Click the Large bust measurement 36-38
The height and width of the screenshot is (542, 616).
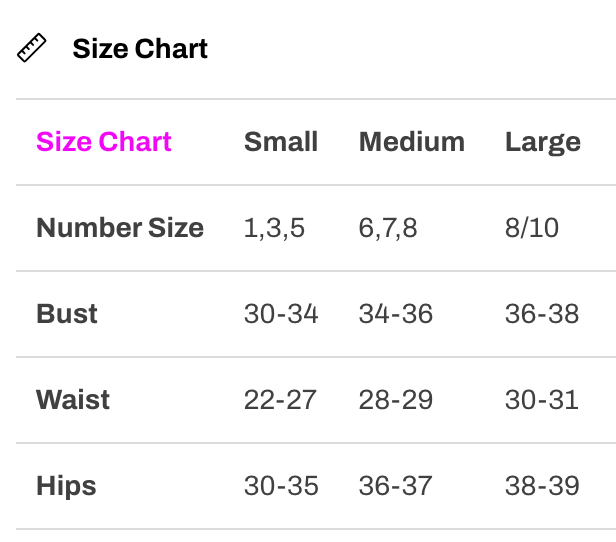[x=542, y=314]
